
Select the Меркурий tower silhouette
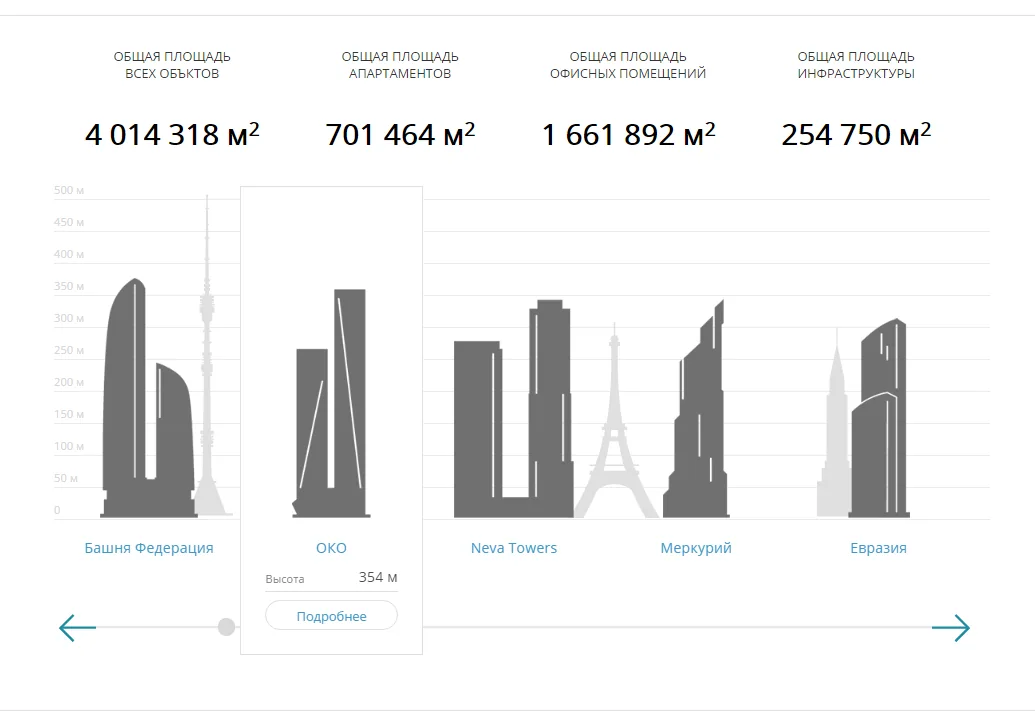[696, 408]
